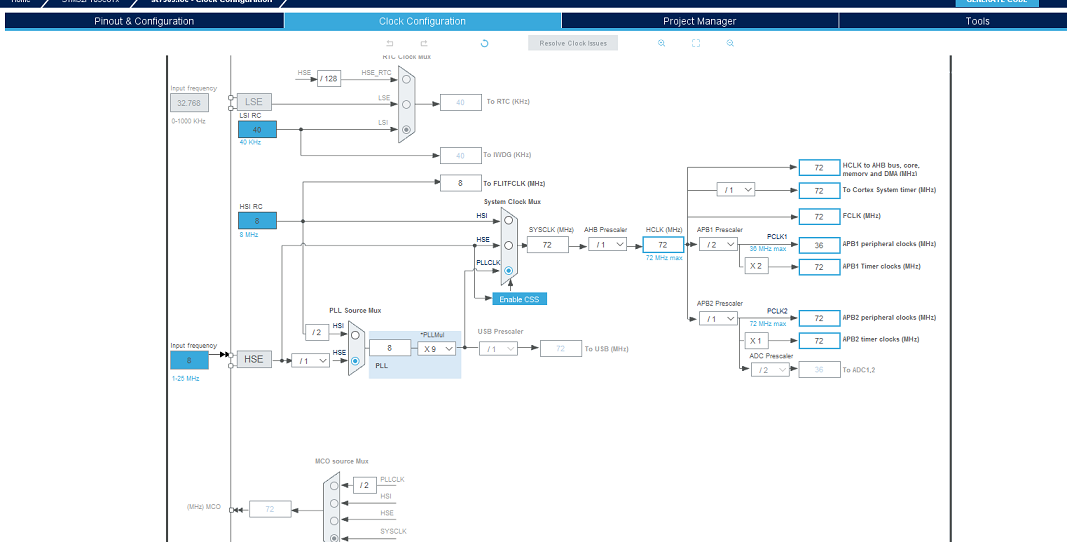
Task: Select HSE in System Clock Mux
Action: pos(508,245)
